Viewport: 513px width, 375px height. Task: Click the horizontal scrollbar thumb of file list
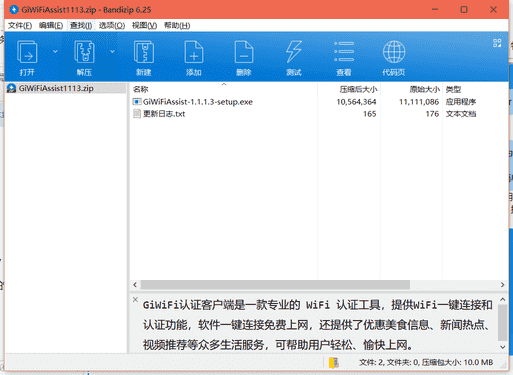pyautogui.click(x=275, y=285)
